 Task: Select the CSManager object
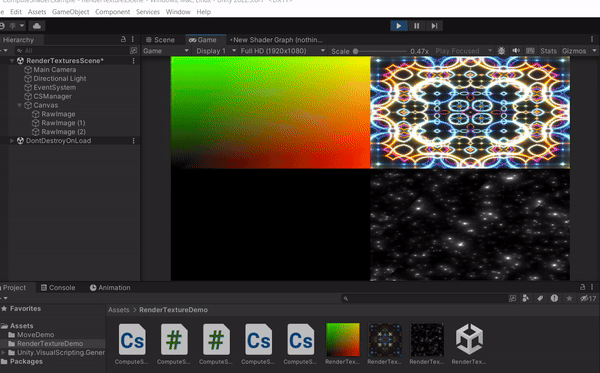(x=52, y=96)
